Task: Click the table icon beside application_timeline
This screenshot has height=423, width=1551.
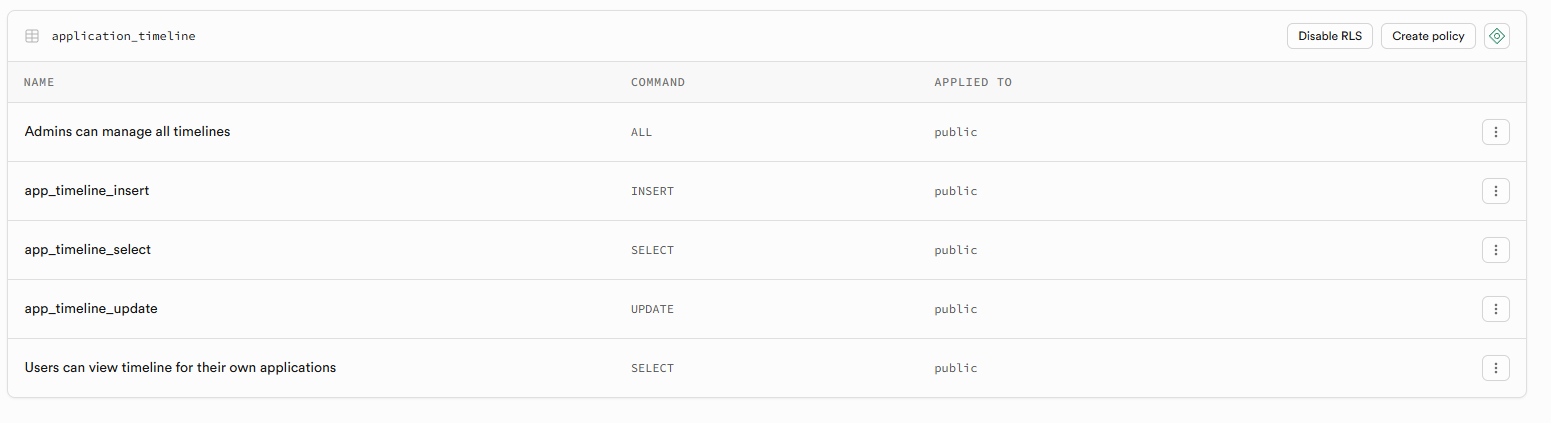Action: point(32,36)
